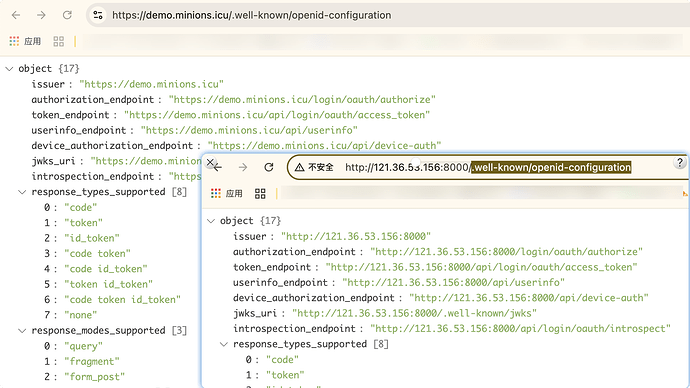Image resolution: width=690 pixels, height=388 pixels.
Task: Reload the demo.minions.icu page
Action: (67, 15)
